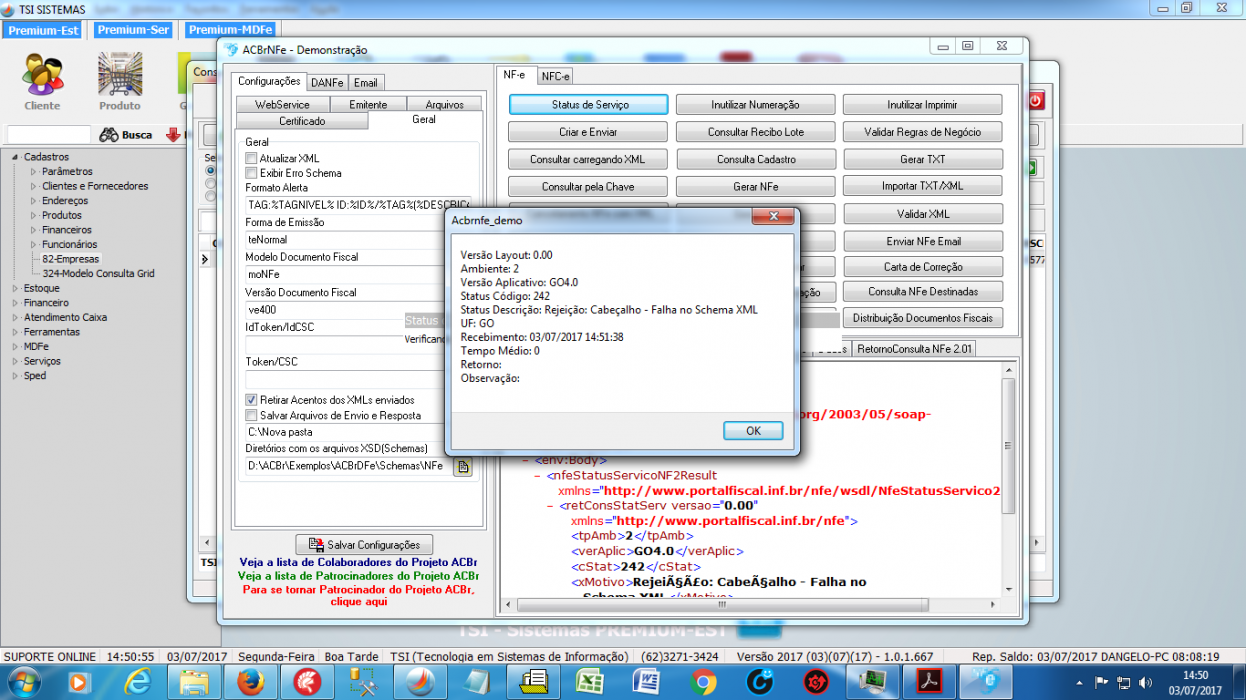Select the Premium-MDFe module tab

click(230, 30)
